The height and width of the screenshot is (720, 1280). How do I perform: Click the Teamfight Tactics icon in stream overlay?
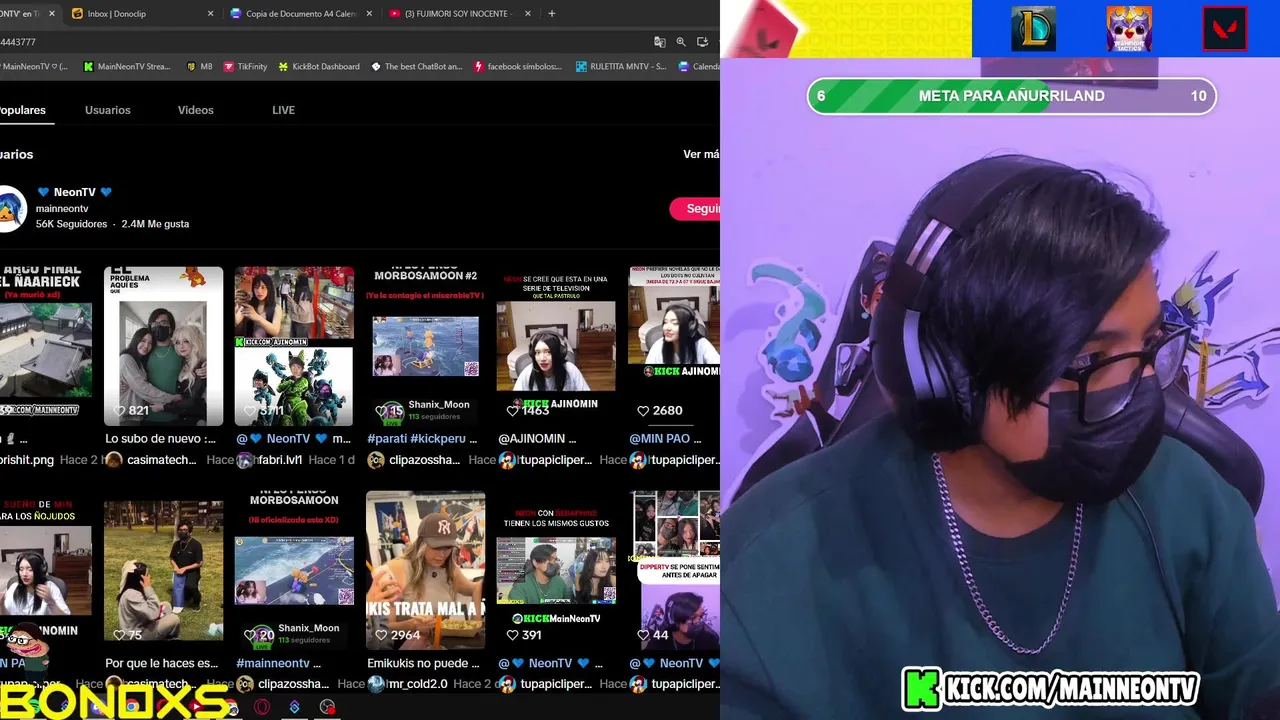[x=1129, y=28]
